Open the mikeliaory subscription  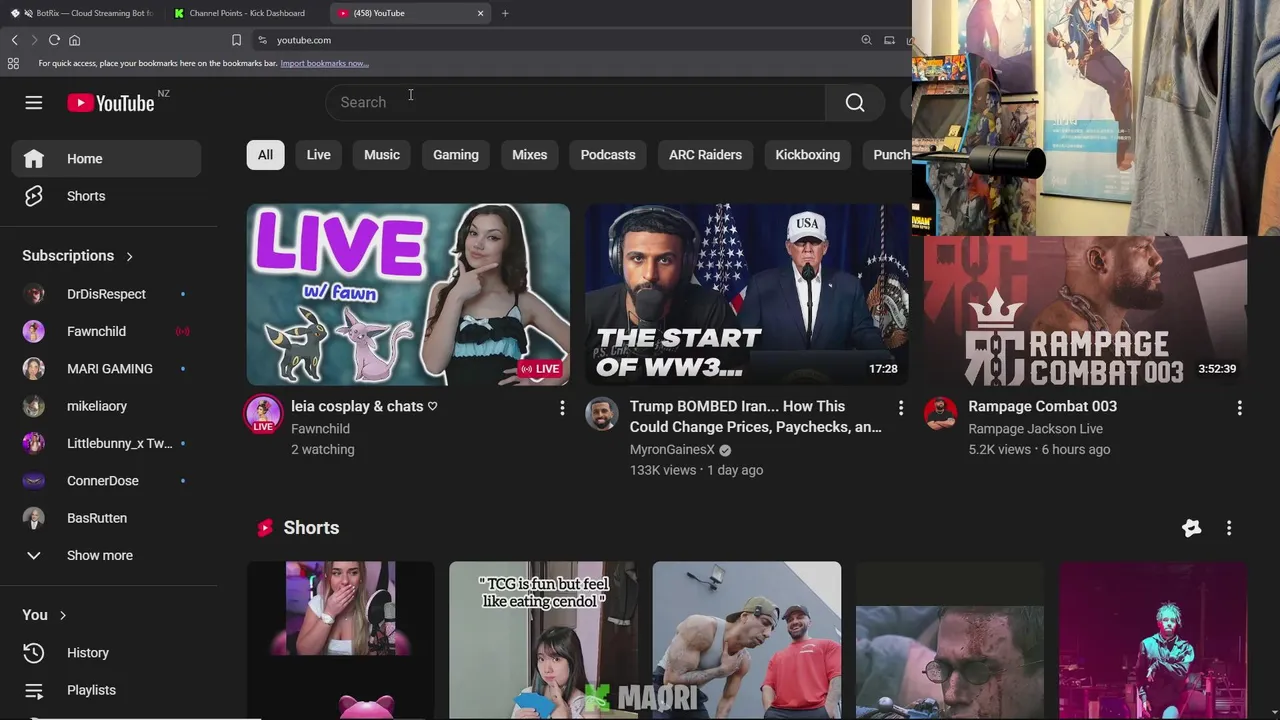click(106, 406)
